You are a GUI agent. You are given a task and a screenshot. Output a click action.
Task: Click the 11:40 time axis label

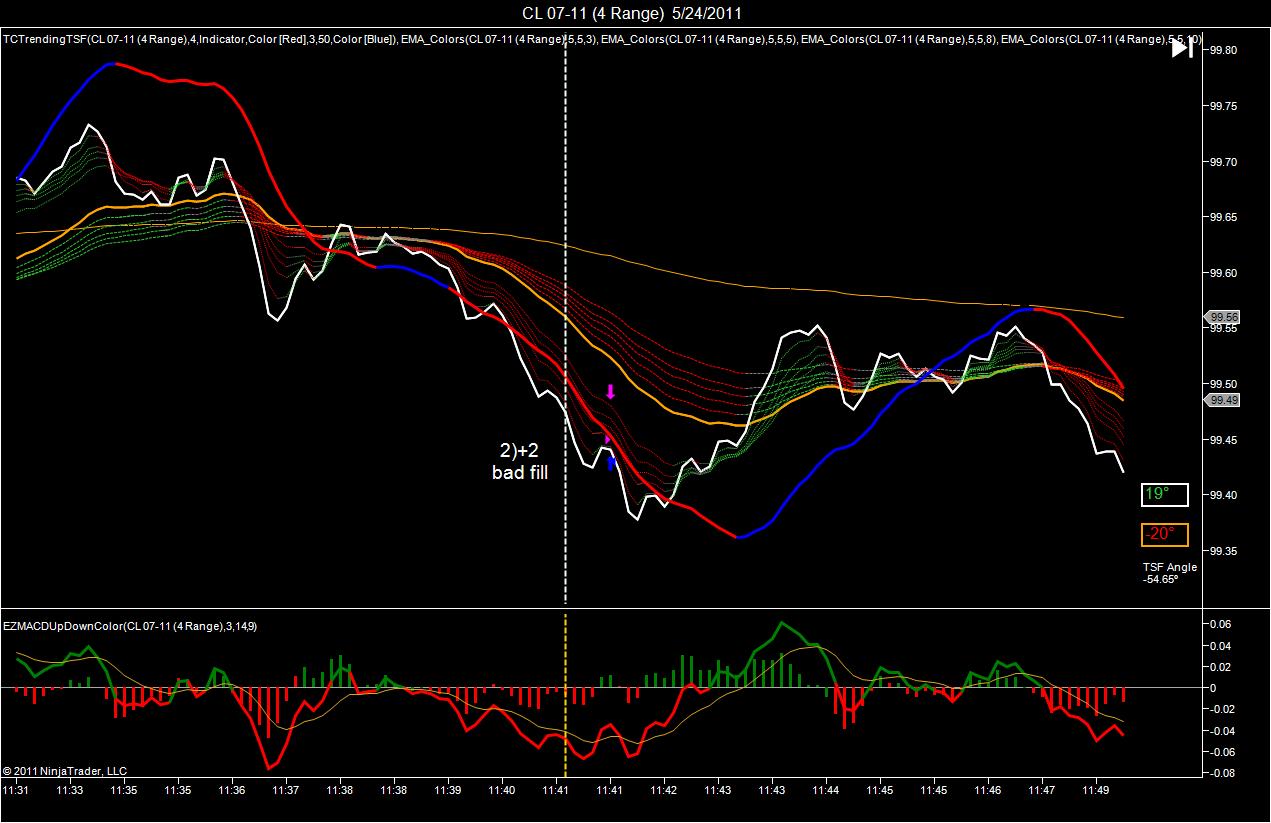502,790
